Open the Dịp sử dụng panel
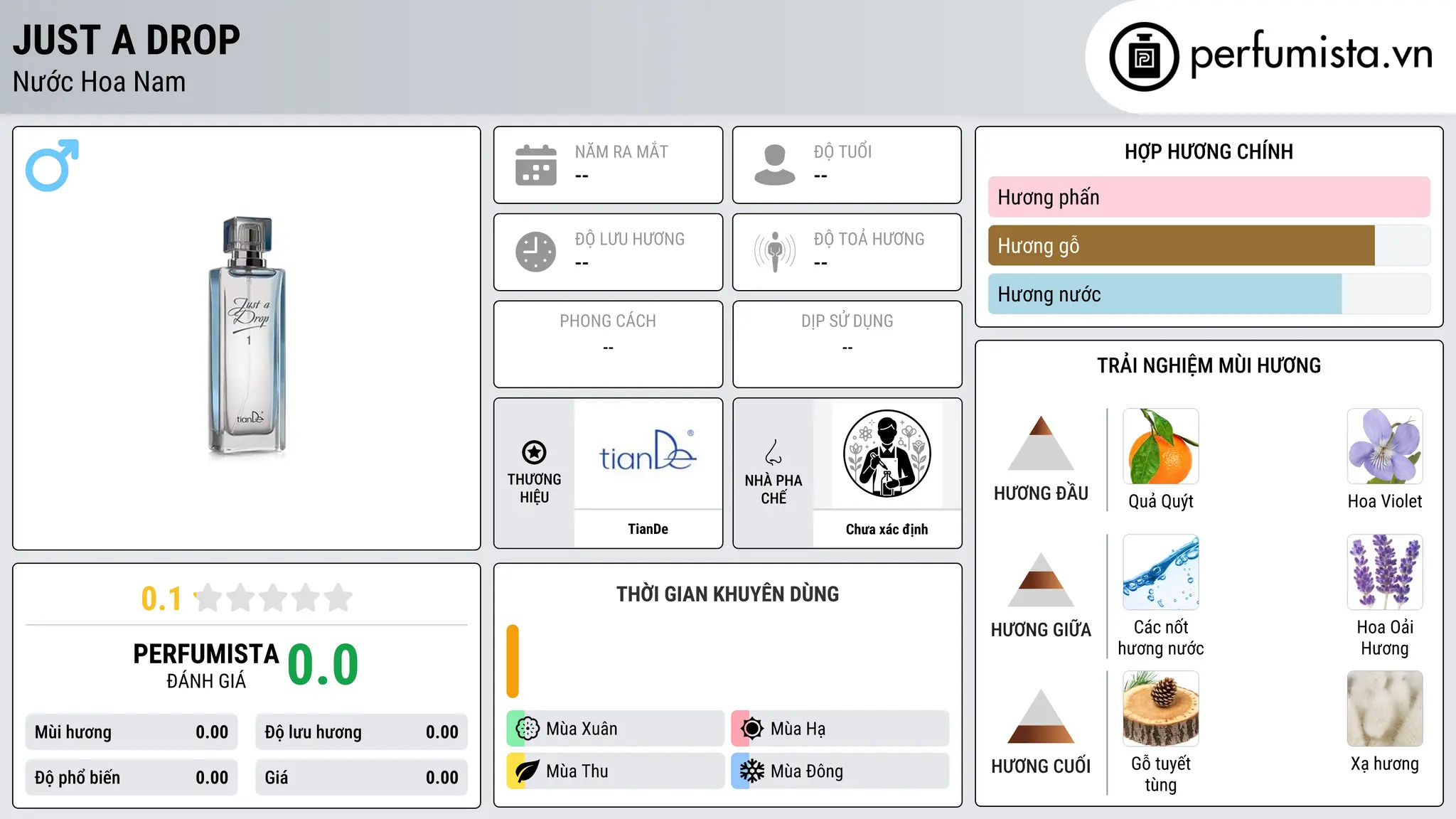 click(x=847, y=344)
